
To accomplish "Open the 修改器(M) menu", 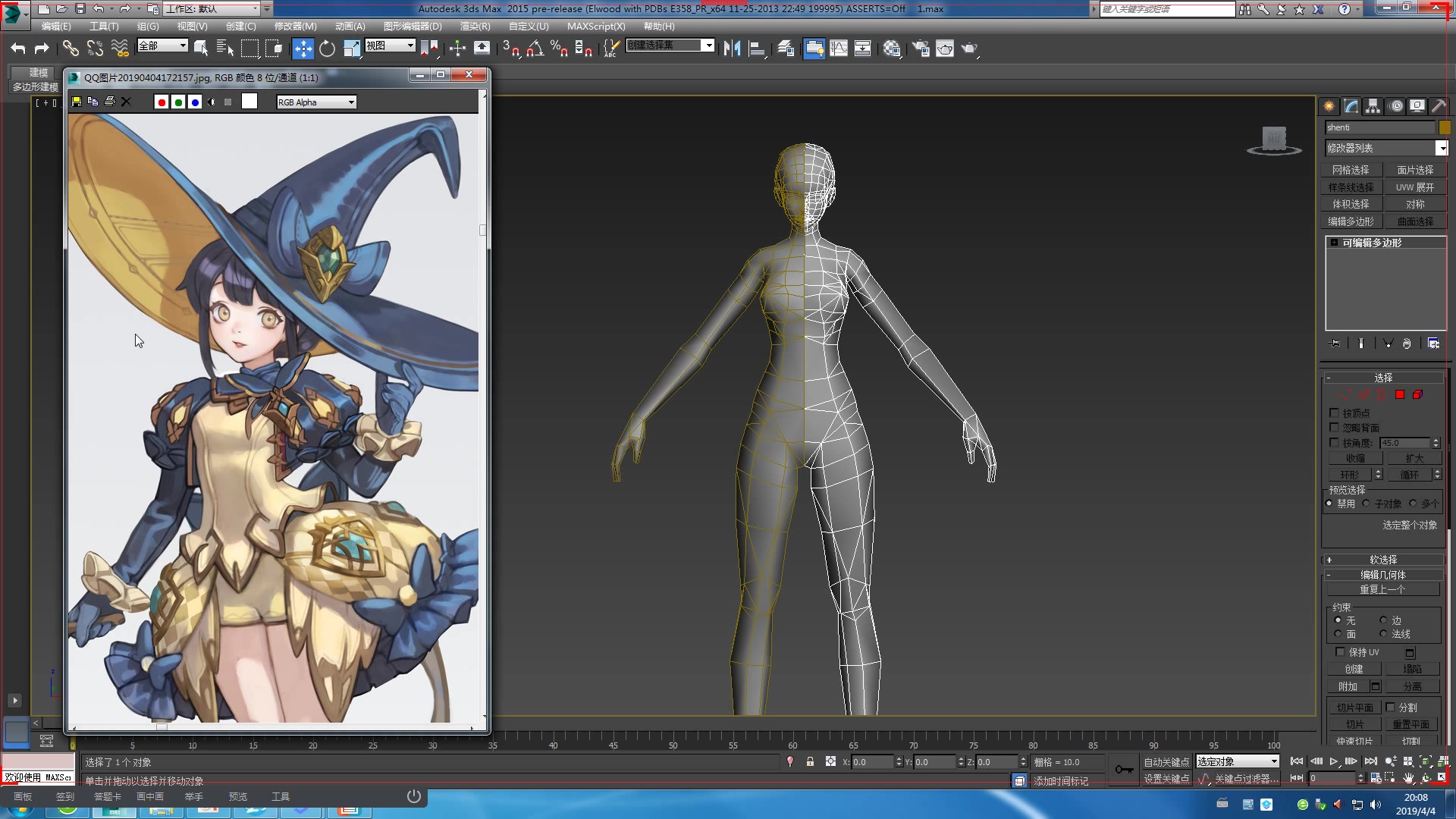I will pos(295,26).
